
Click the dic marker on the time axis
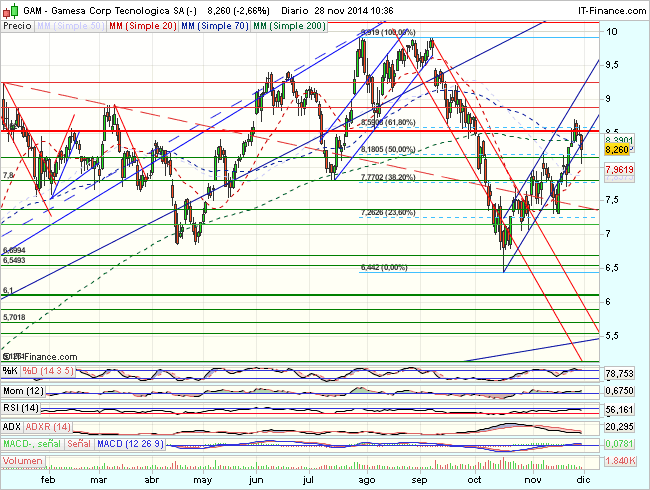coord(584,480)
